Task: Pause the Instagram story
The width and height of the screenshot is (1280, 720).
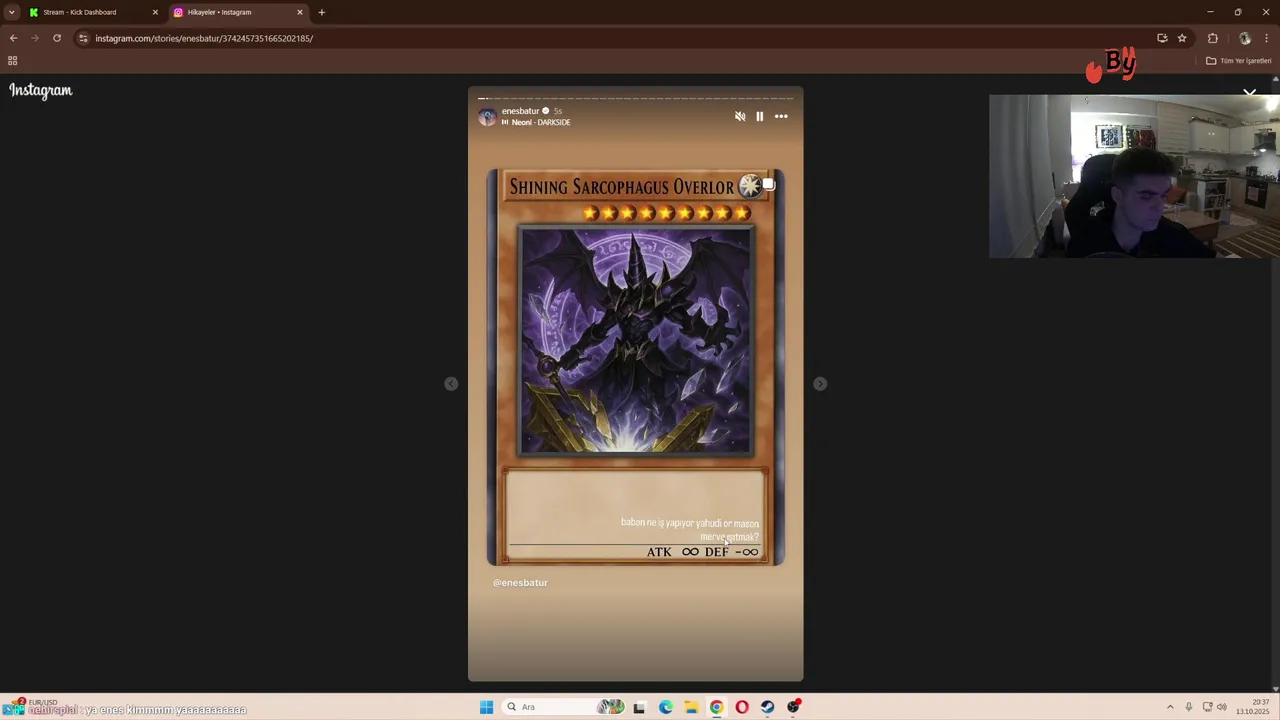Action: (760, 117)
